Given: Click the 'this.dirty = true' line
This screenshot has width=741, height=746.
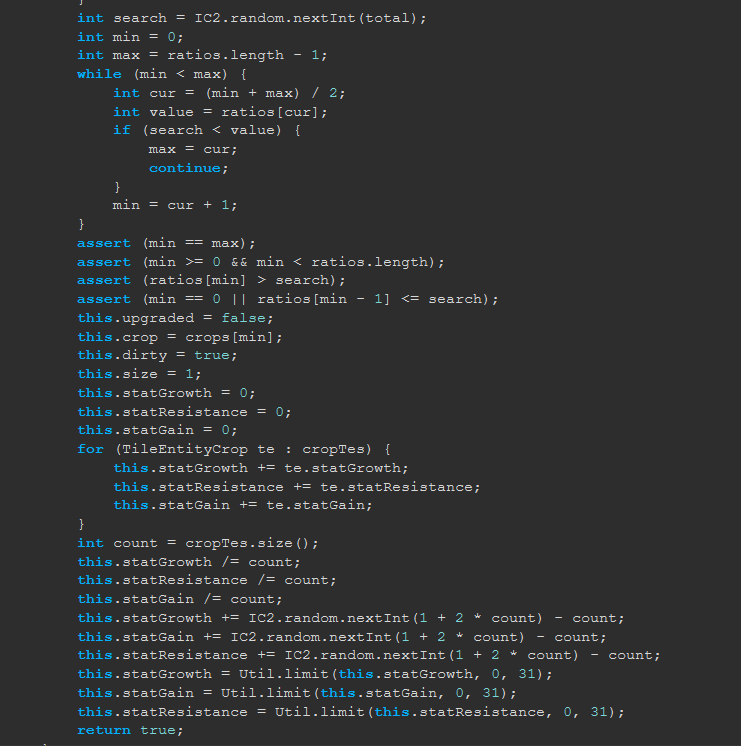Looking at the screenshot, I should pos(157,355).
